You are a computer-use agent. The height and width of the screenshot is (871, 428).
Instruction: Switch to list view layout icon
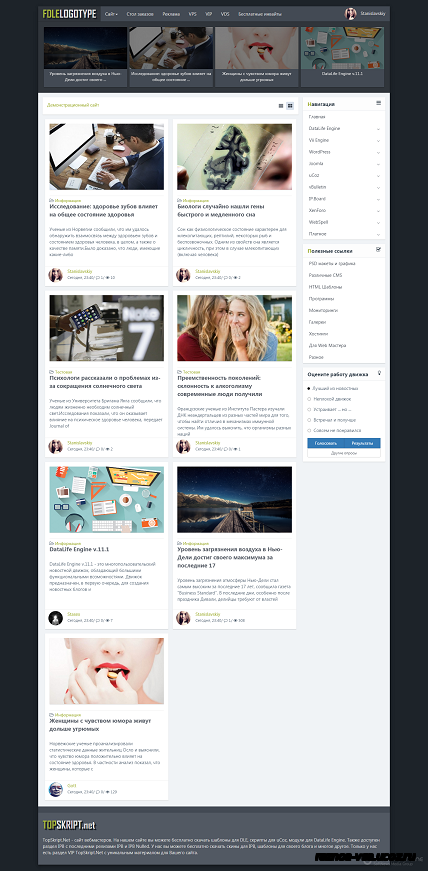click(x=281, y=106)
